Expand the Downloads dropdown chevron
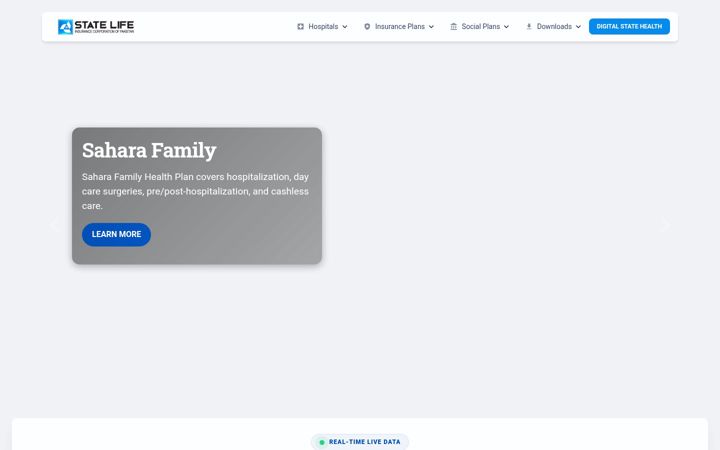The width and height of the screenshot is (720, 450). pos(578,27)
